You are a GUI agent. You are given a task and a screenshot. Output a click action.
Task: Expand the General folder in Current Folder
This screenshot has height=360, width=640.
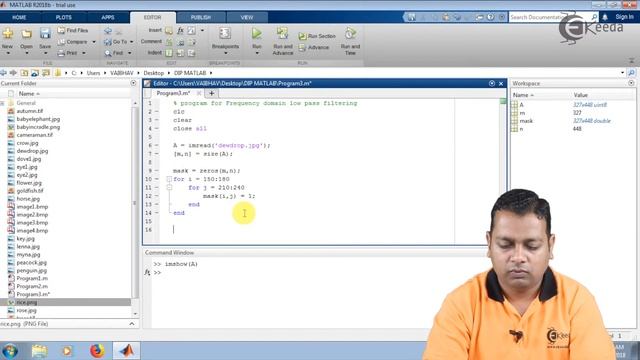point(2,103)
